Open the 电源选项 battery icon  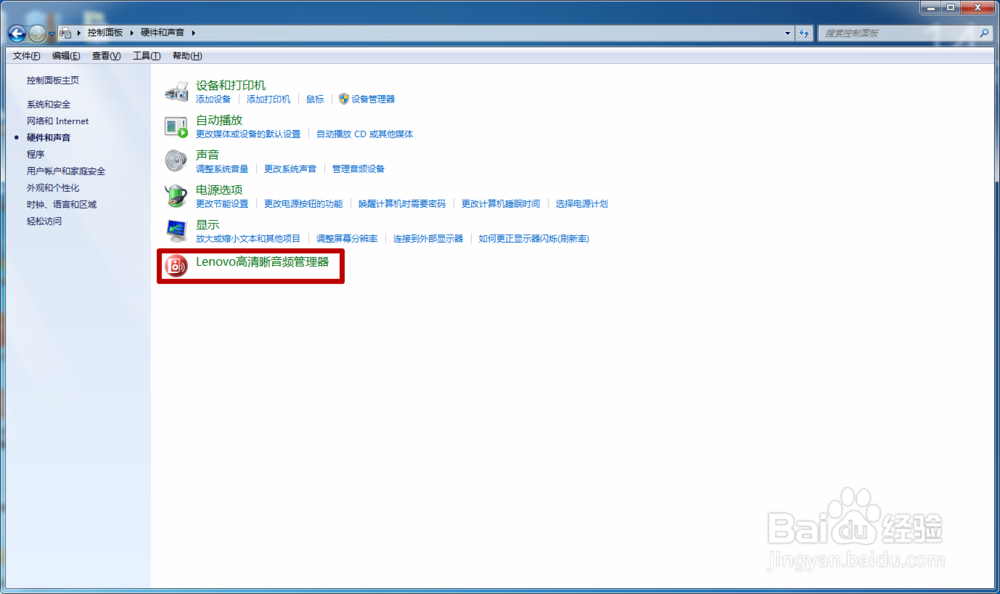click(x=176, y=195)
